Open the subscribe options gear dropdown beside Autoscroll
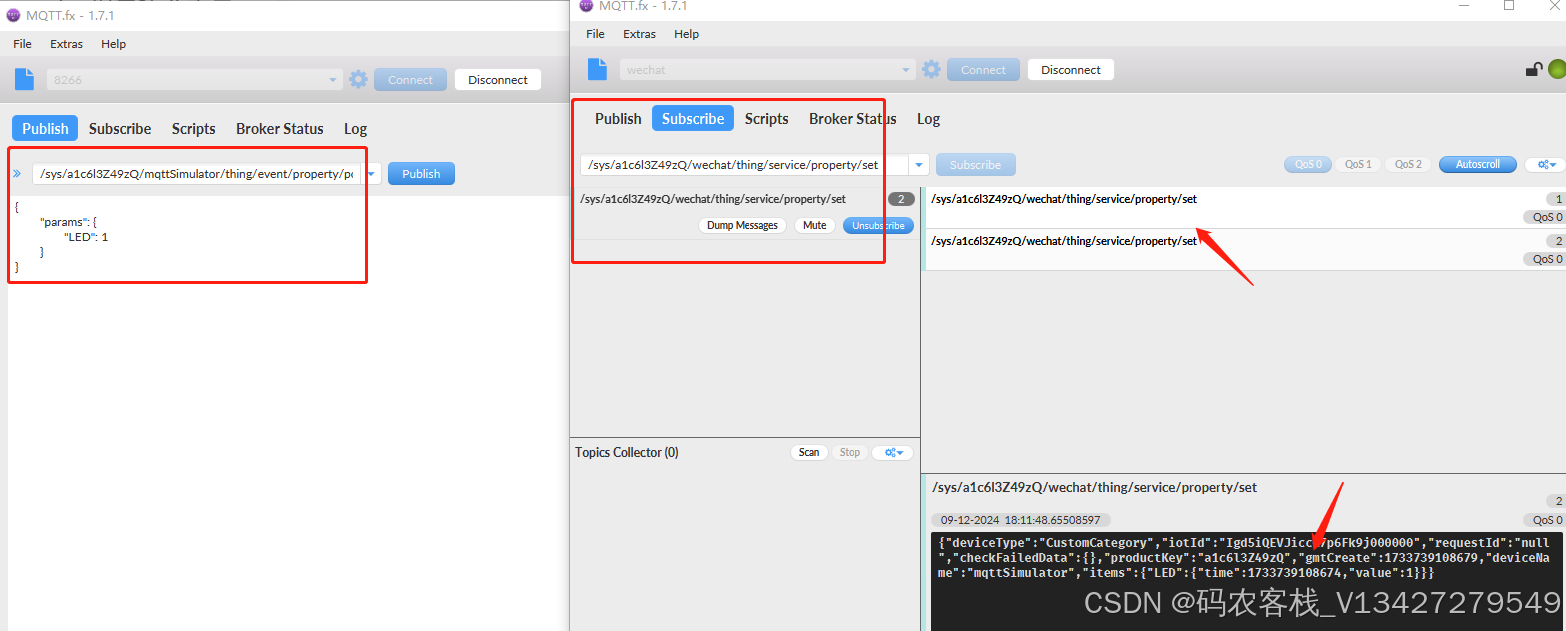This screenshot has height=631, width=1566. [1548, 164]
